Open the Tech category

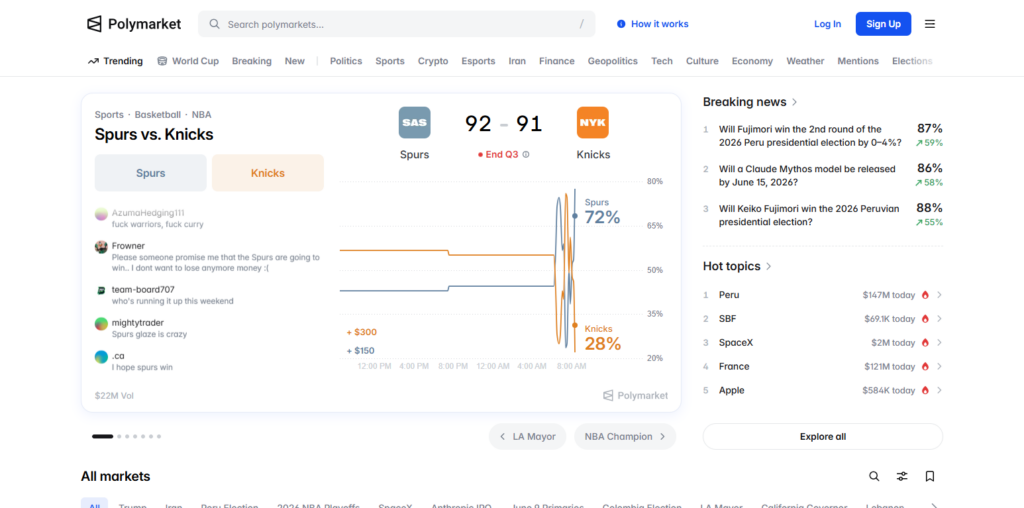pos(662,61)
